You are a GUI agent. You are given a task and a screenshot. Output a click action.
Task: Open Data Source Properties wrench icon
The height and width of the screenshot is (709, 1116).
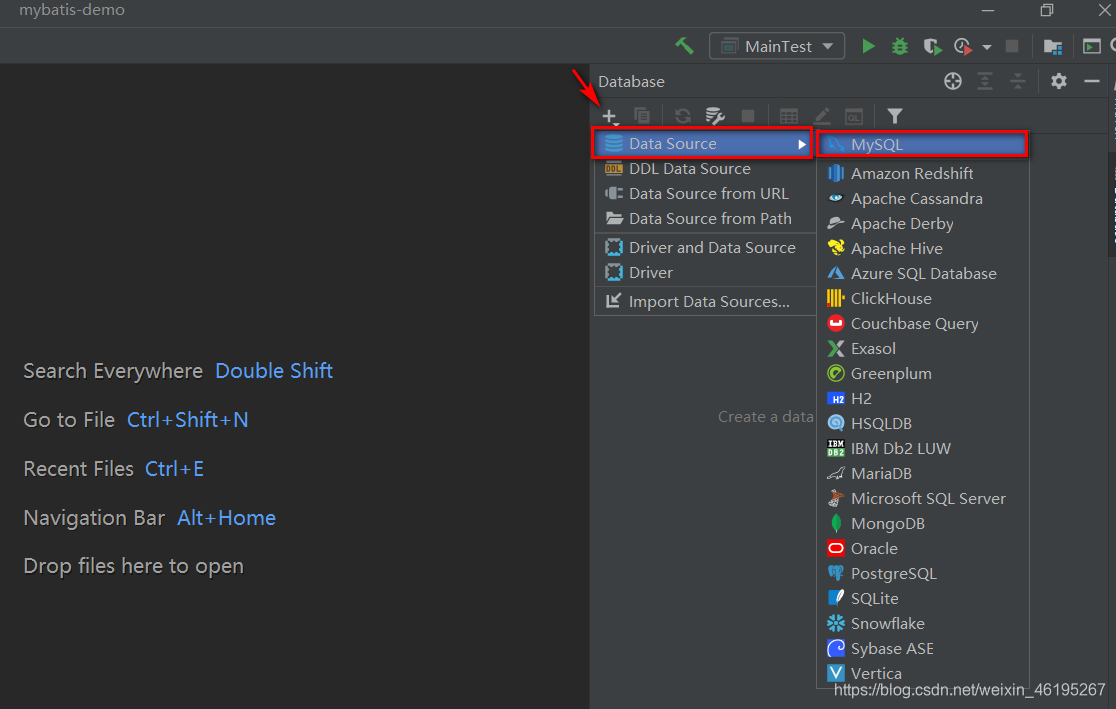tap(714, 115)
